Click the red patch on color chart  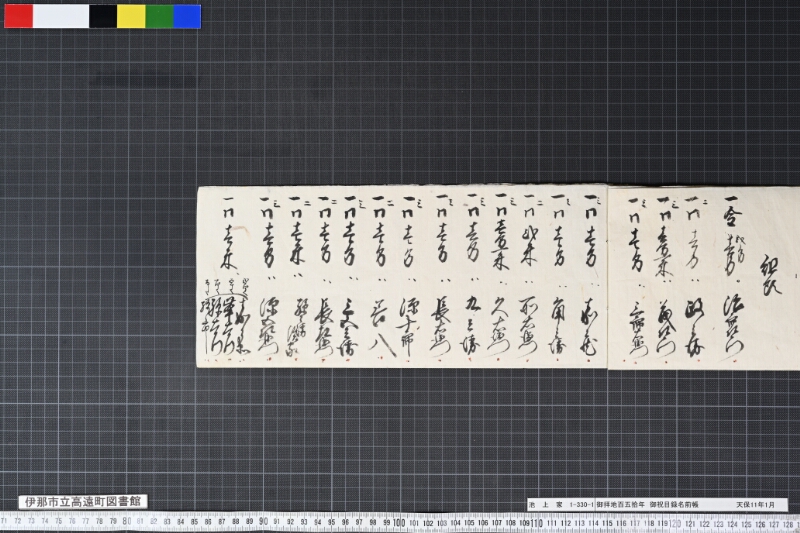tap(18, 16)
